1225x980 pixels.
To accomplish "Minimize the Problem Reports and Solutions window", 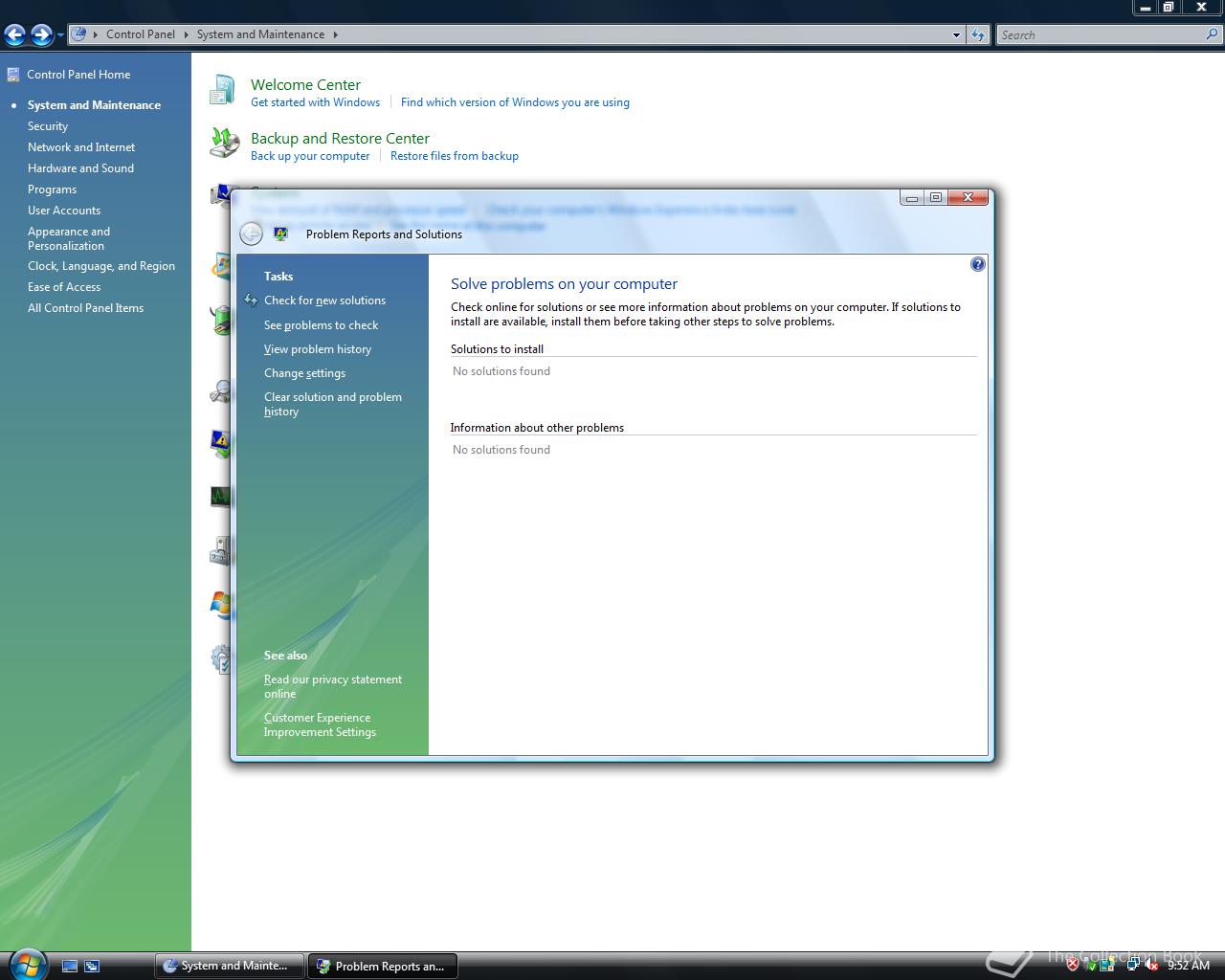I will [x=912, y=197].
